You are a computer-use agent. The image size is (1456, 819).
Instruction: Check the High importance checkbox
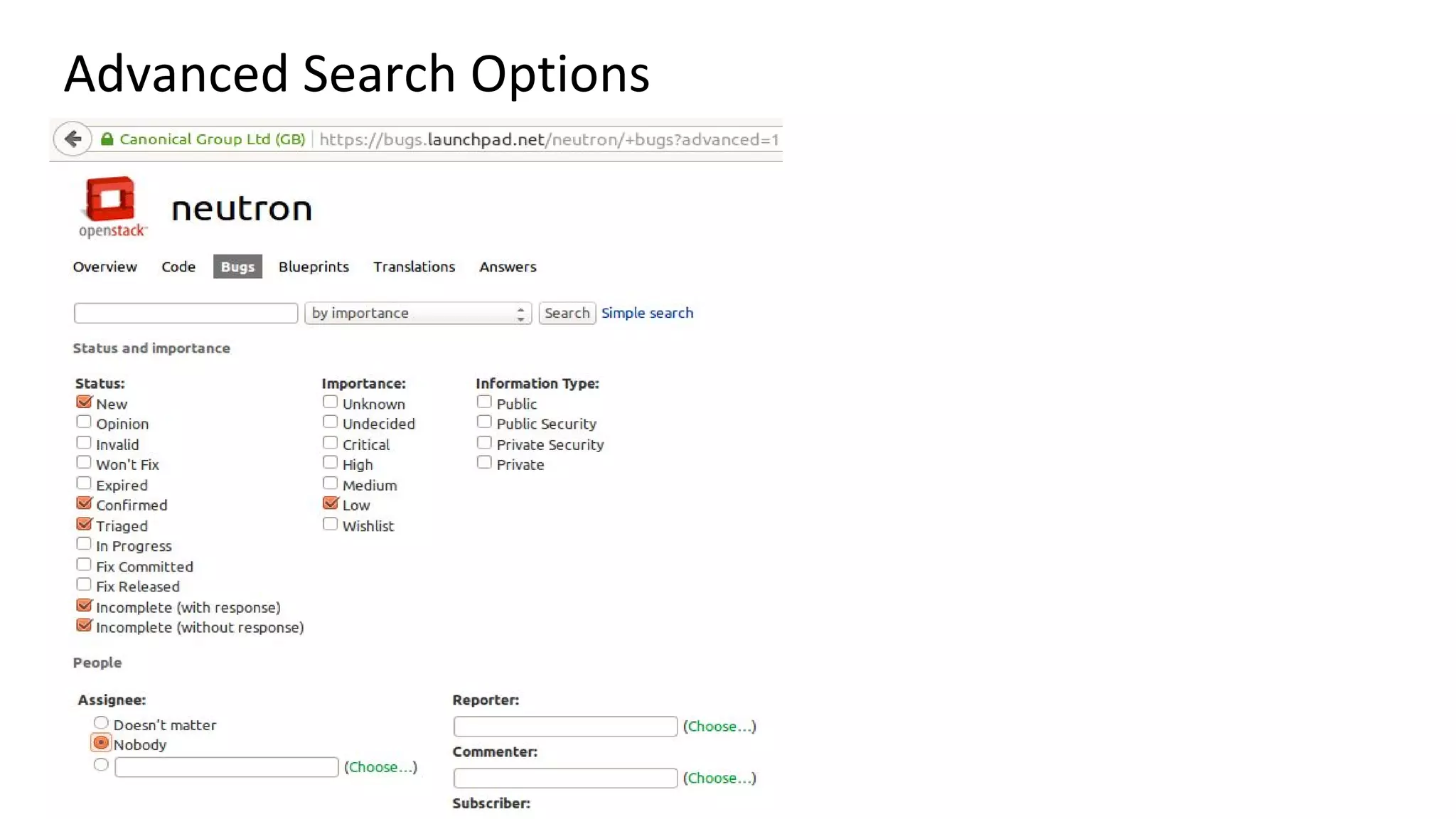[330, 462]
